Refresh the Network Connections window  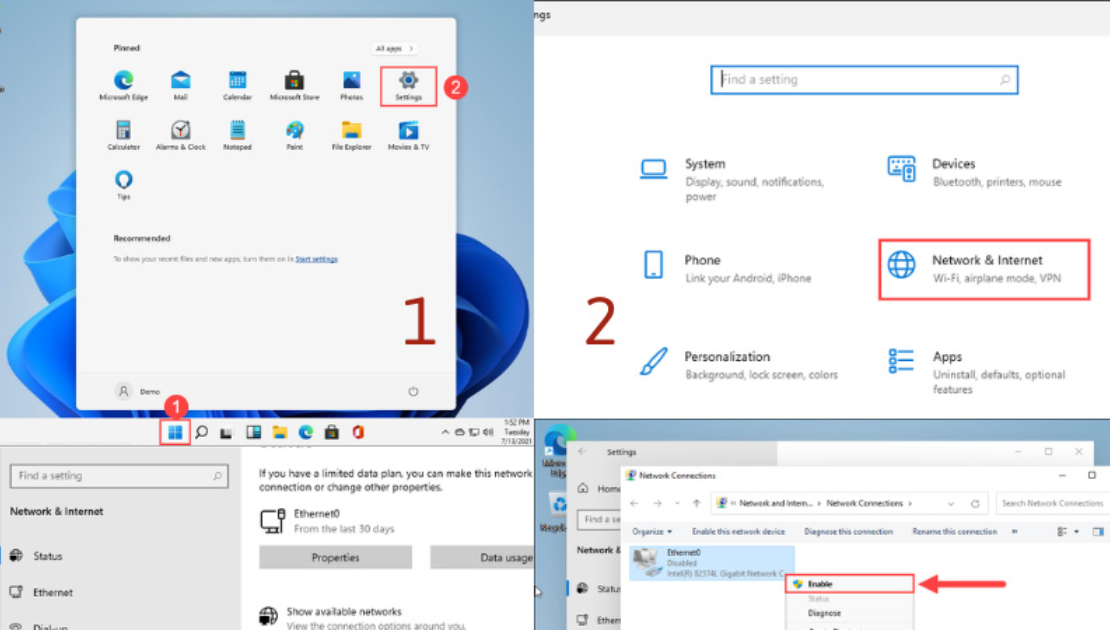click(x=975, y=503)
